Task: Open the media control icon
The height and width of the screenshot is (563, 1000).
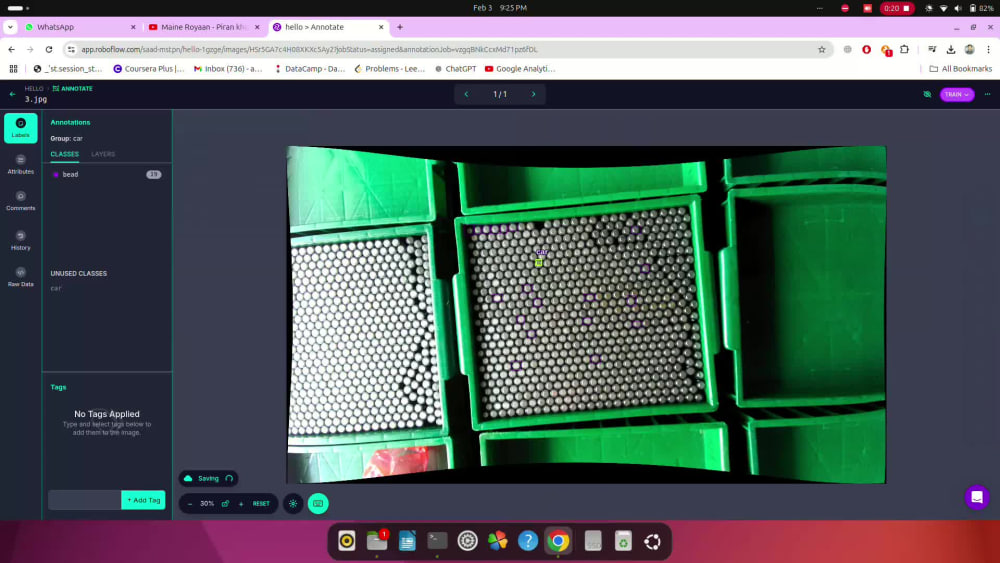Action: [x=932, y=49]
